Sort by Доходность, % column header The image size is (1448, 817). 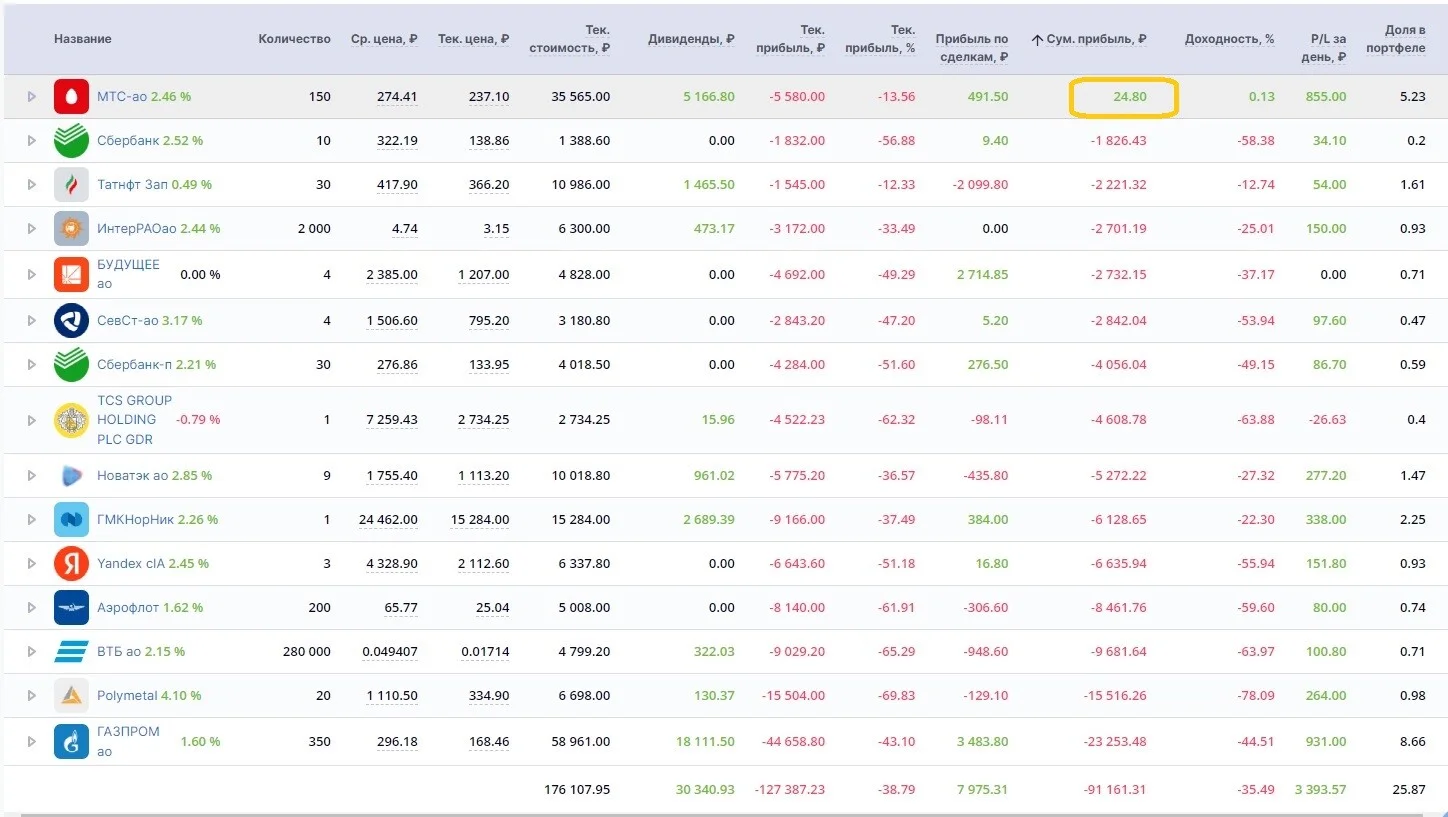[1229, 39]
